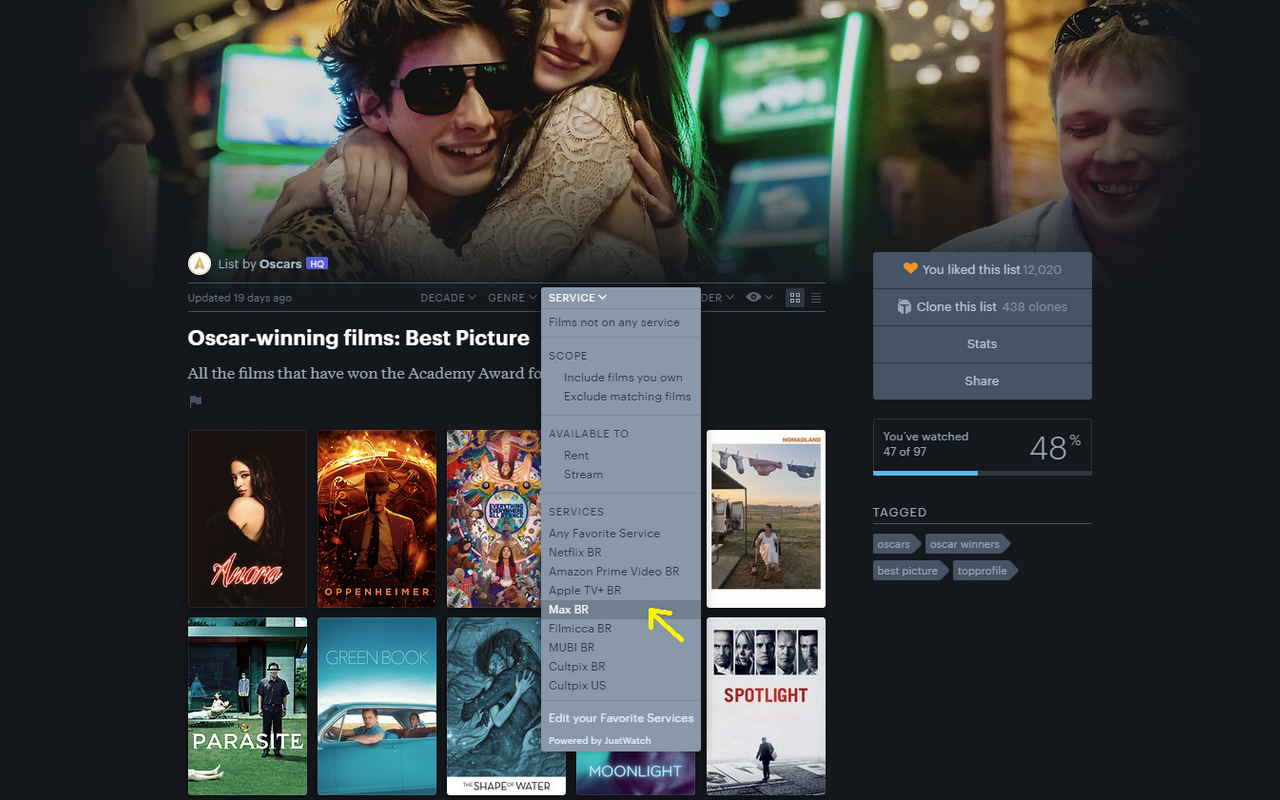
Task: Click the Oscar-winning films: Best Picture title
Action: tap(359, 338)
